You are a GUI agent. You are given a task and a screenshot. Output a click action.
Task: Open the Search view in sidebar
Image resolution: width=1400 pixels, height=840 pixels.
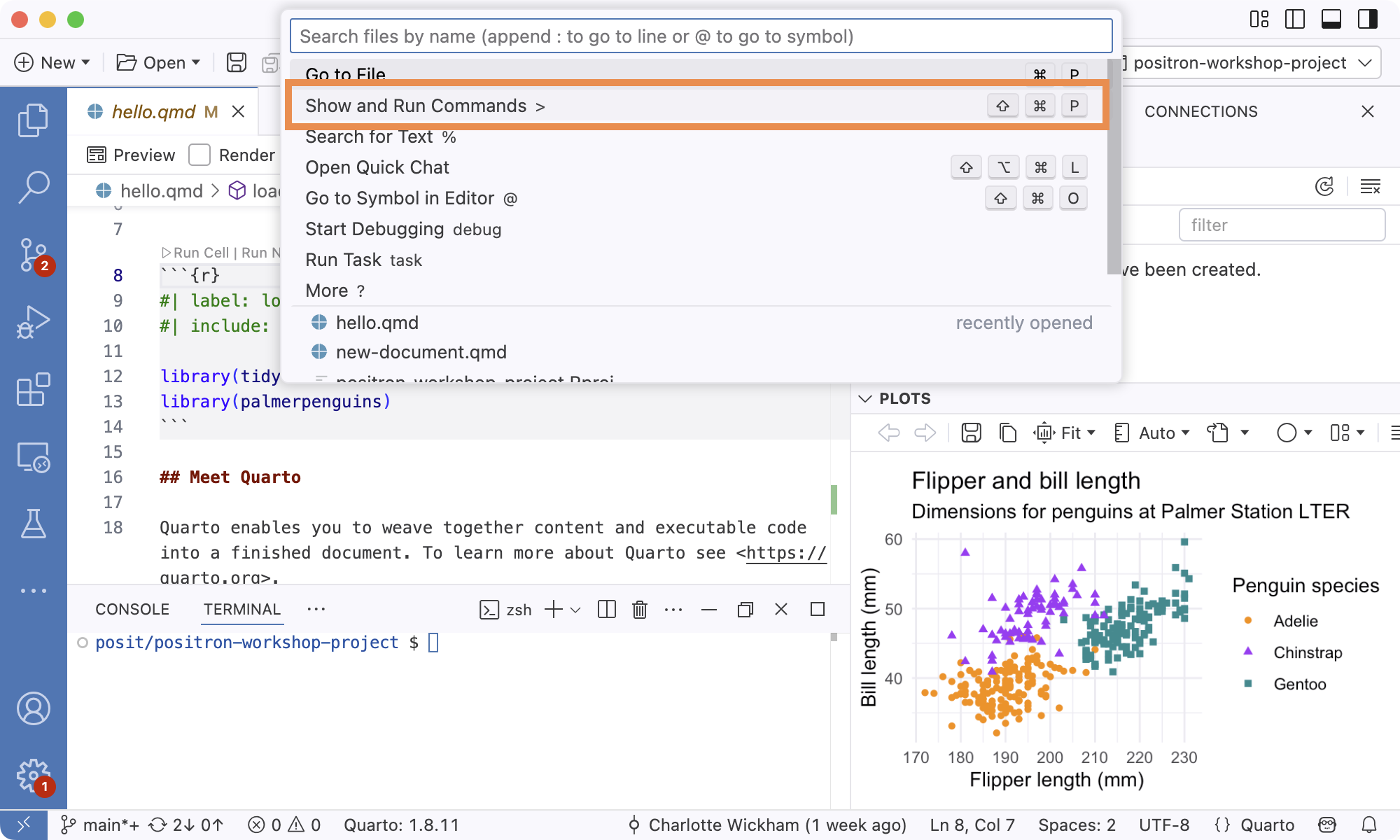point(33,188)
